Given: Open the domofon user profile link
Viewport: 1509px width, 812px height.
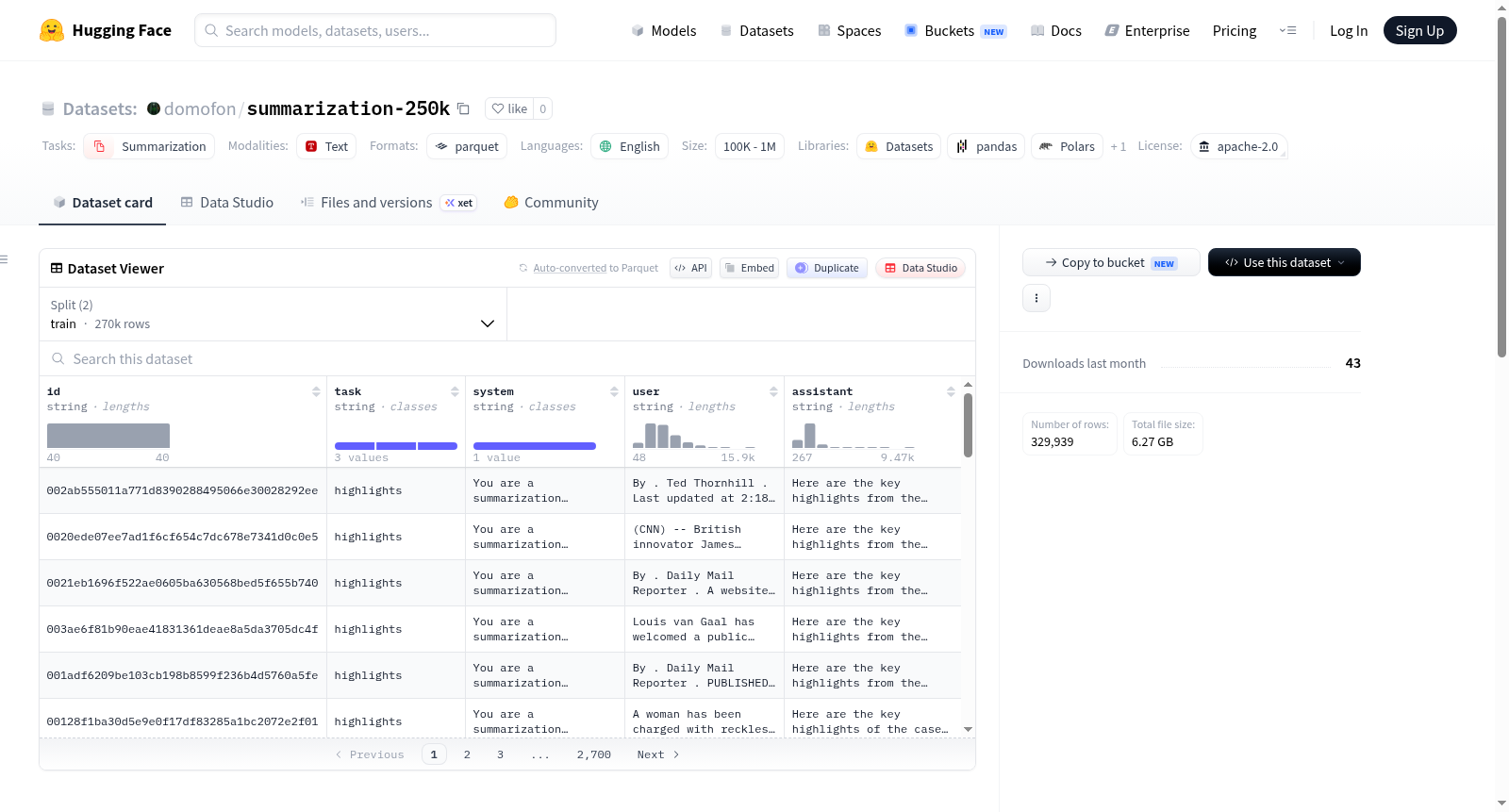Looking at the screenshot, I should [x=200, y=108].
